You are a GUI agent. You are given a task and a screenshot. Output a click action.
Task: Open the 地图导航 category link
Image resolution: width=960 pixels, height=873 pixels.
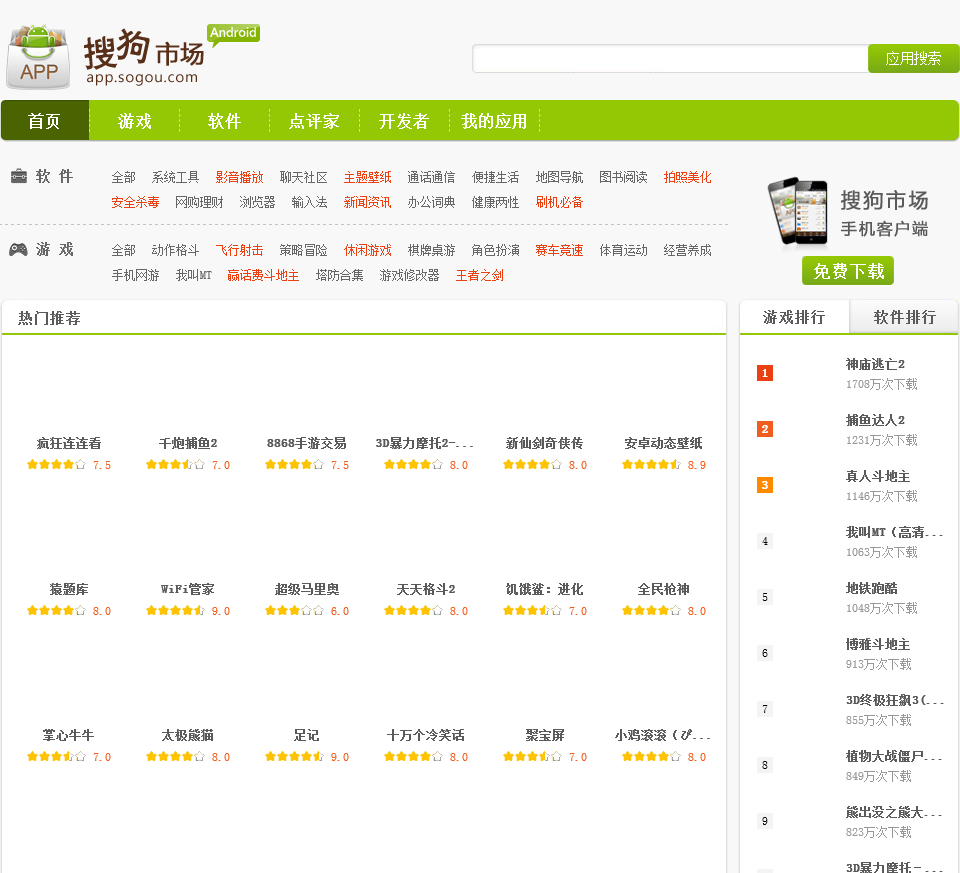coord(560,178)
